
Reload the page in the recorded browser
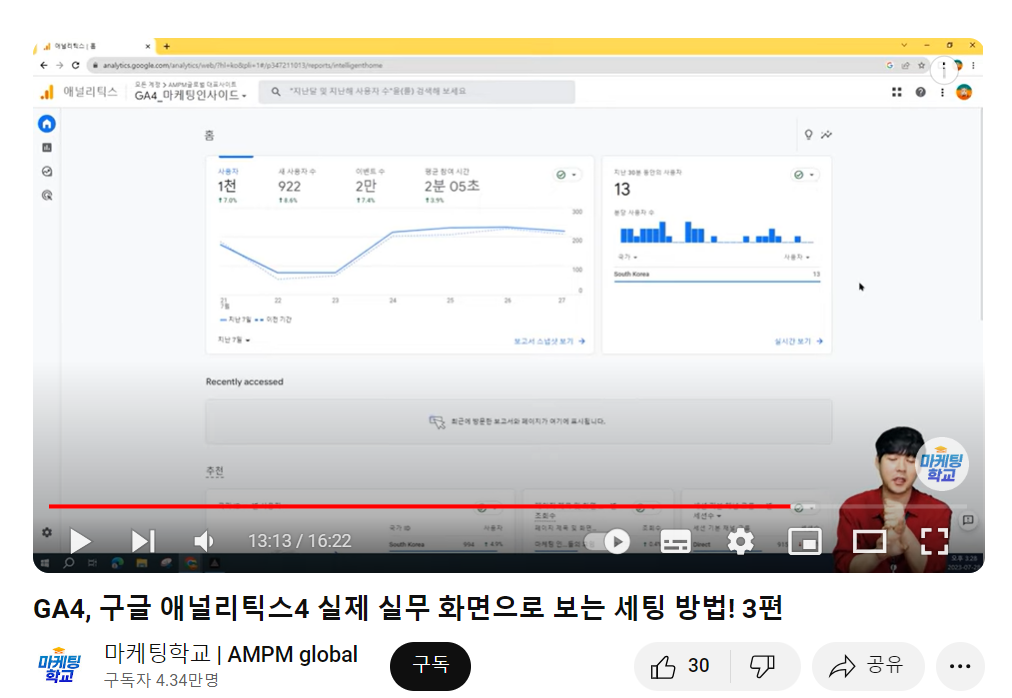[76, 65]
